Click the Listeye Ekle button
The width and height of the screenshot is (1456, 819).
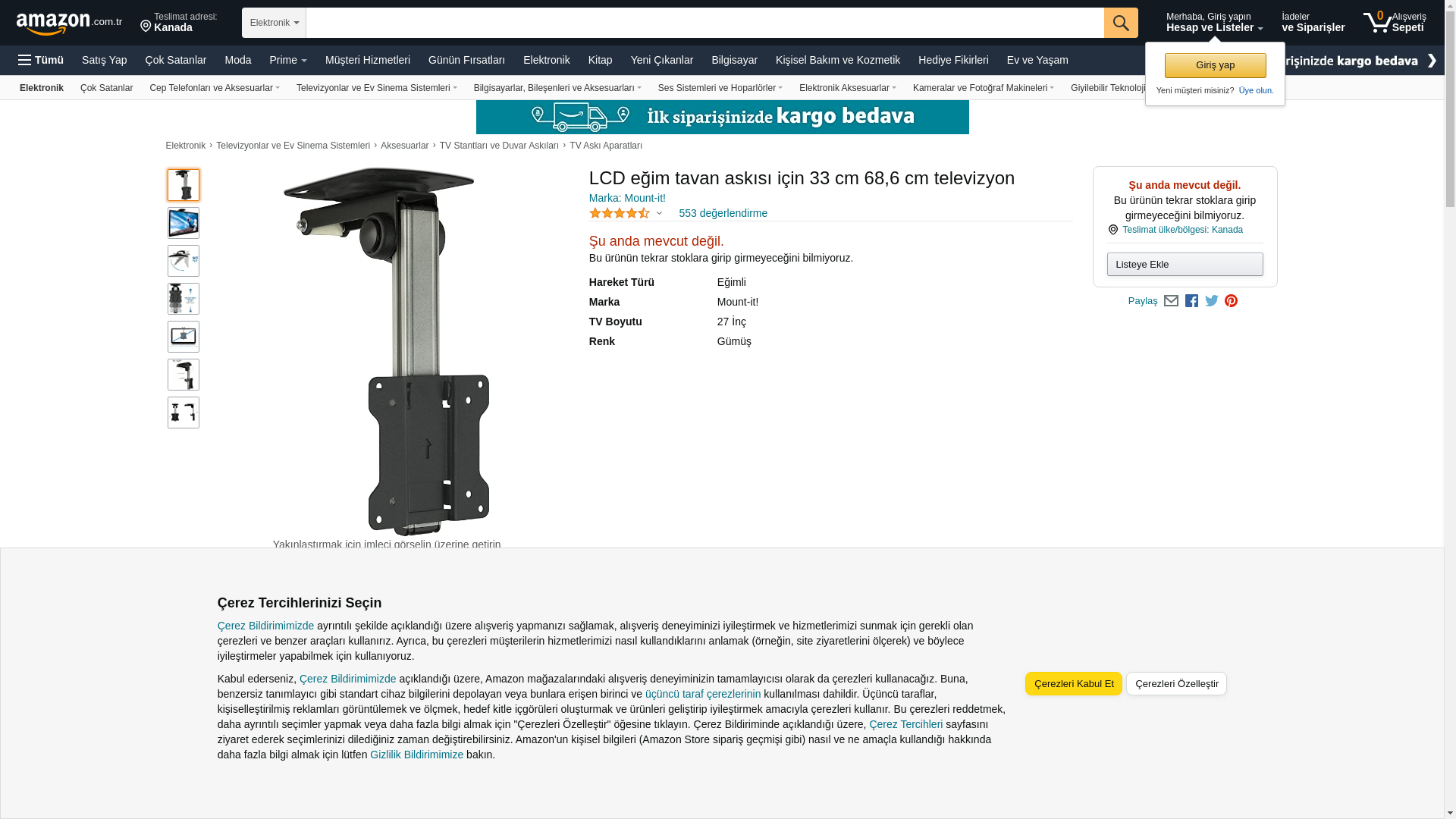1185,264
